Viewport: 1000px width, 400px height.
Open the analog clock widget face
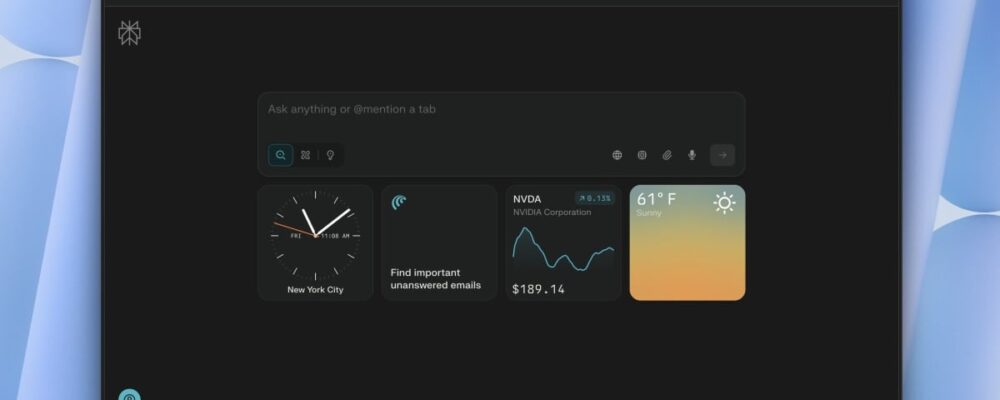315,235
